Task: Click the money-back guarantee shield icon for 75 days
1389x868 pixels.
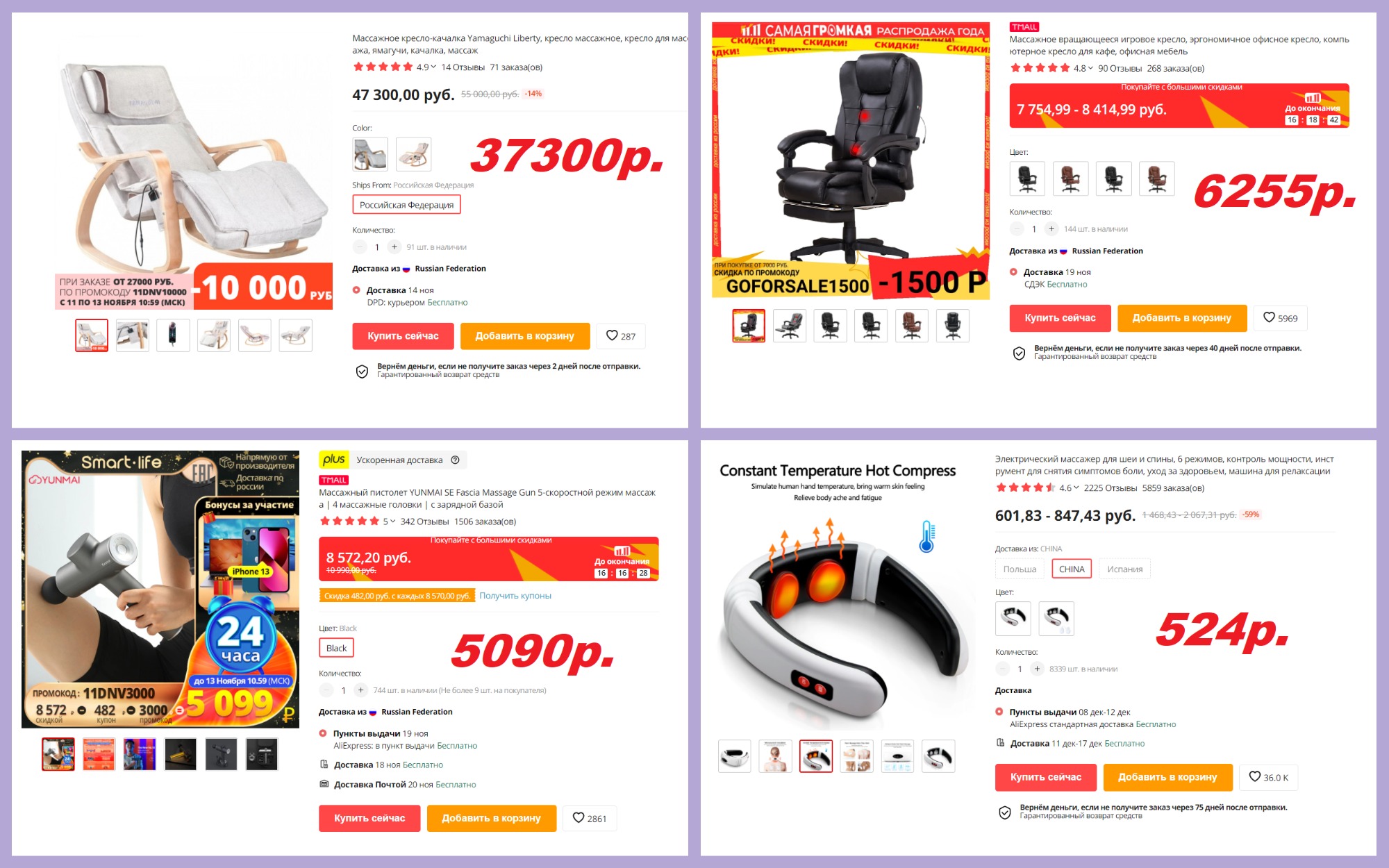Action: (1004, 812)
